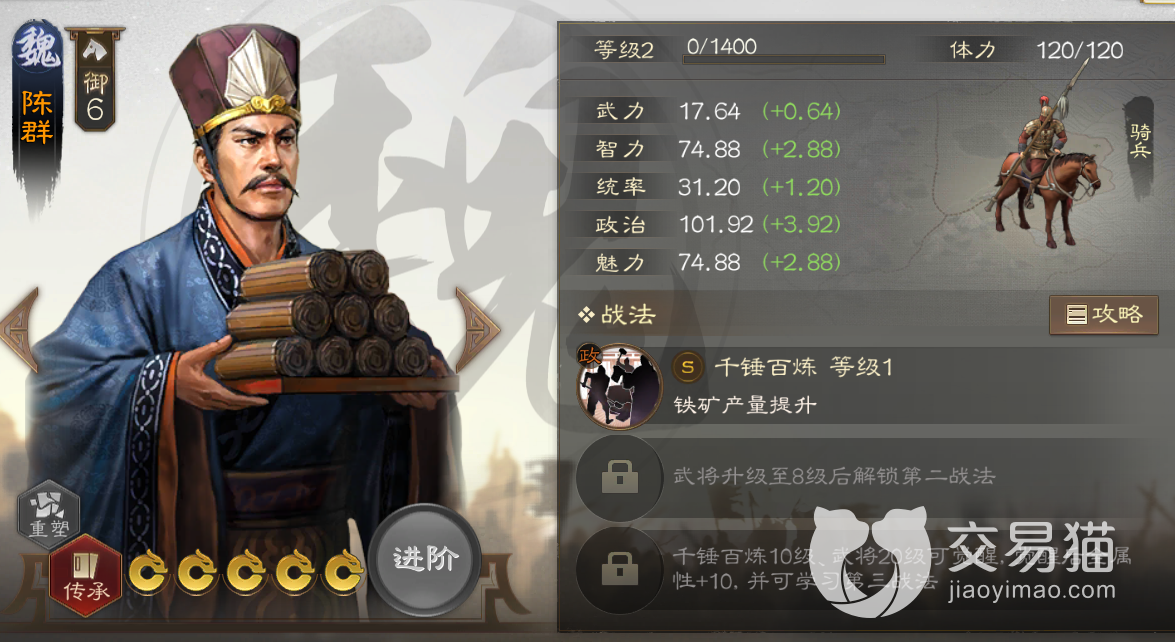
Task: Click the experience progress bar
Action: [x=784, y=58]
